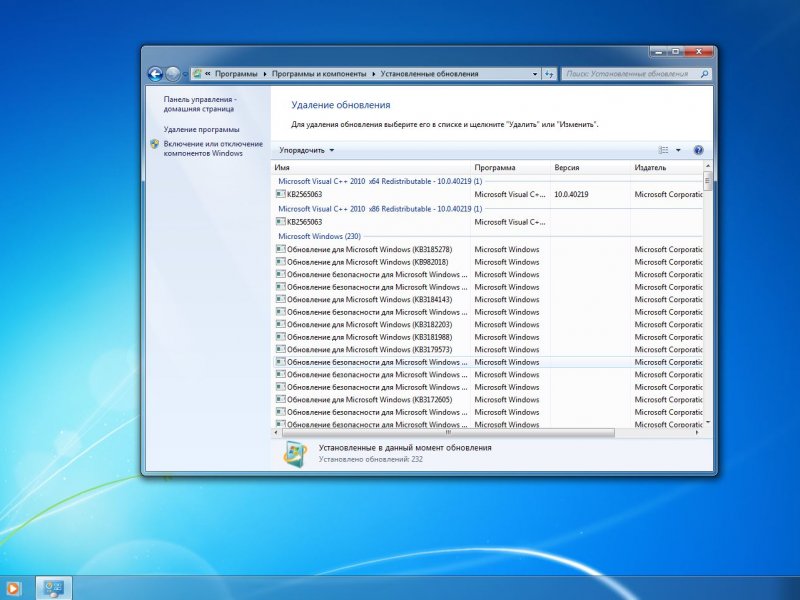Click the installed updates icon in details pane
The width and height of the screenshot is (800, 600).
pos(295,454)
